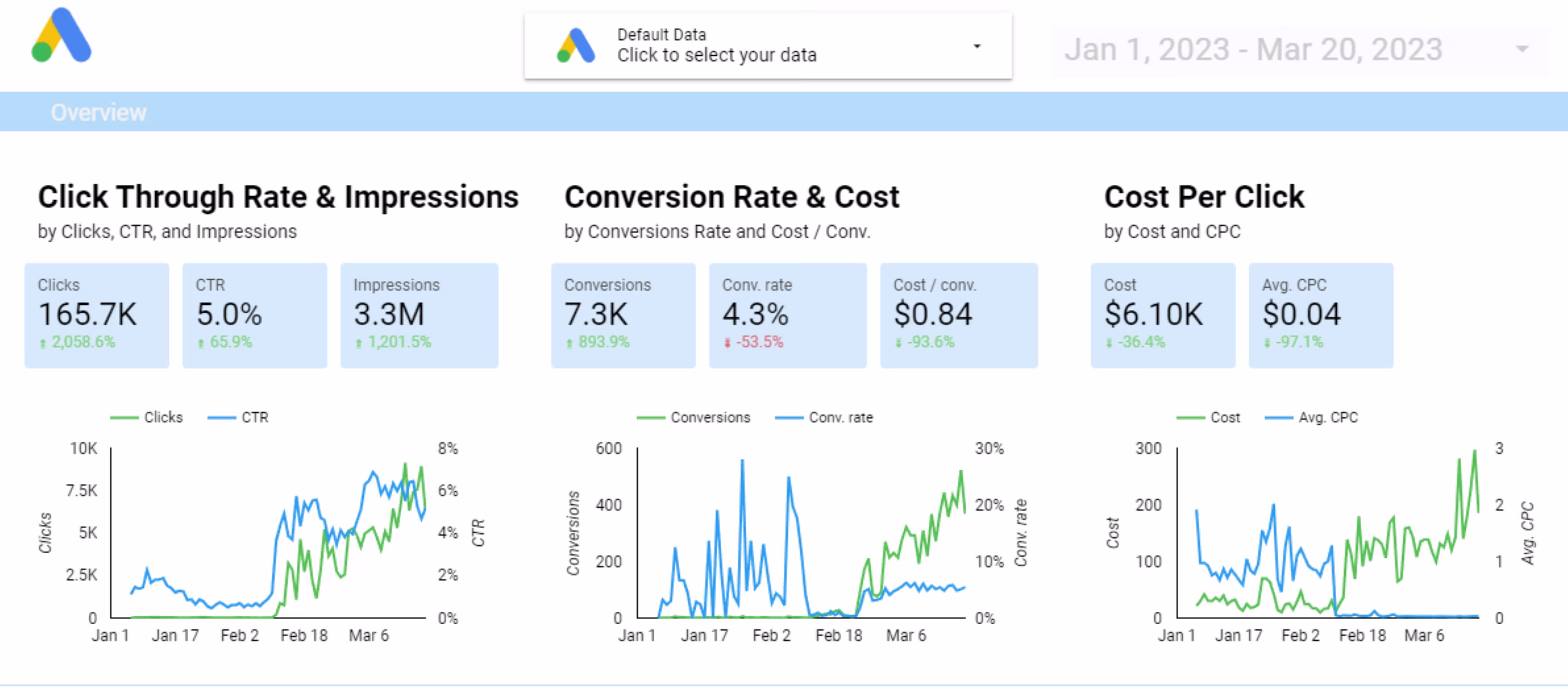This screenshot has height=689, width=1568.
Task: Click the Jan 1 - Mar 20, 2023 date range
Action: click(x=1253, y=49)
